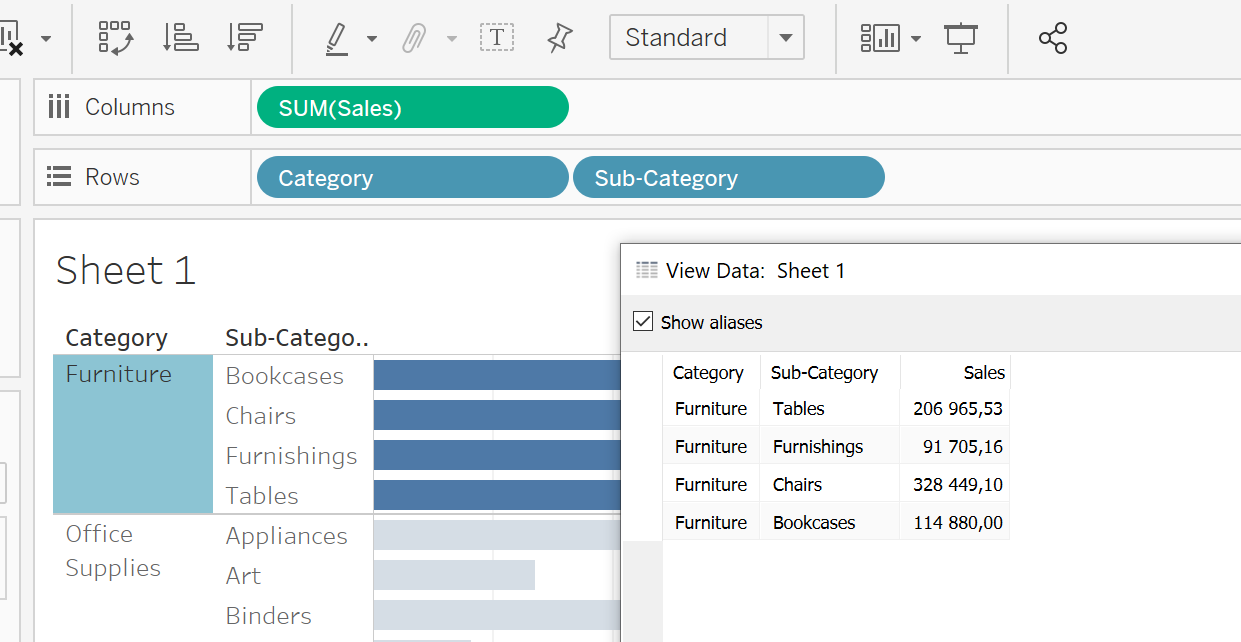
Task: Click Category column header in View Data
Action: pyautogui.click(x=708, y=373)
